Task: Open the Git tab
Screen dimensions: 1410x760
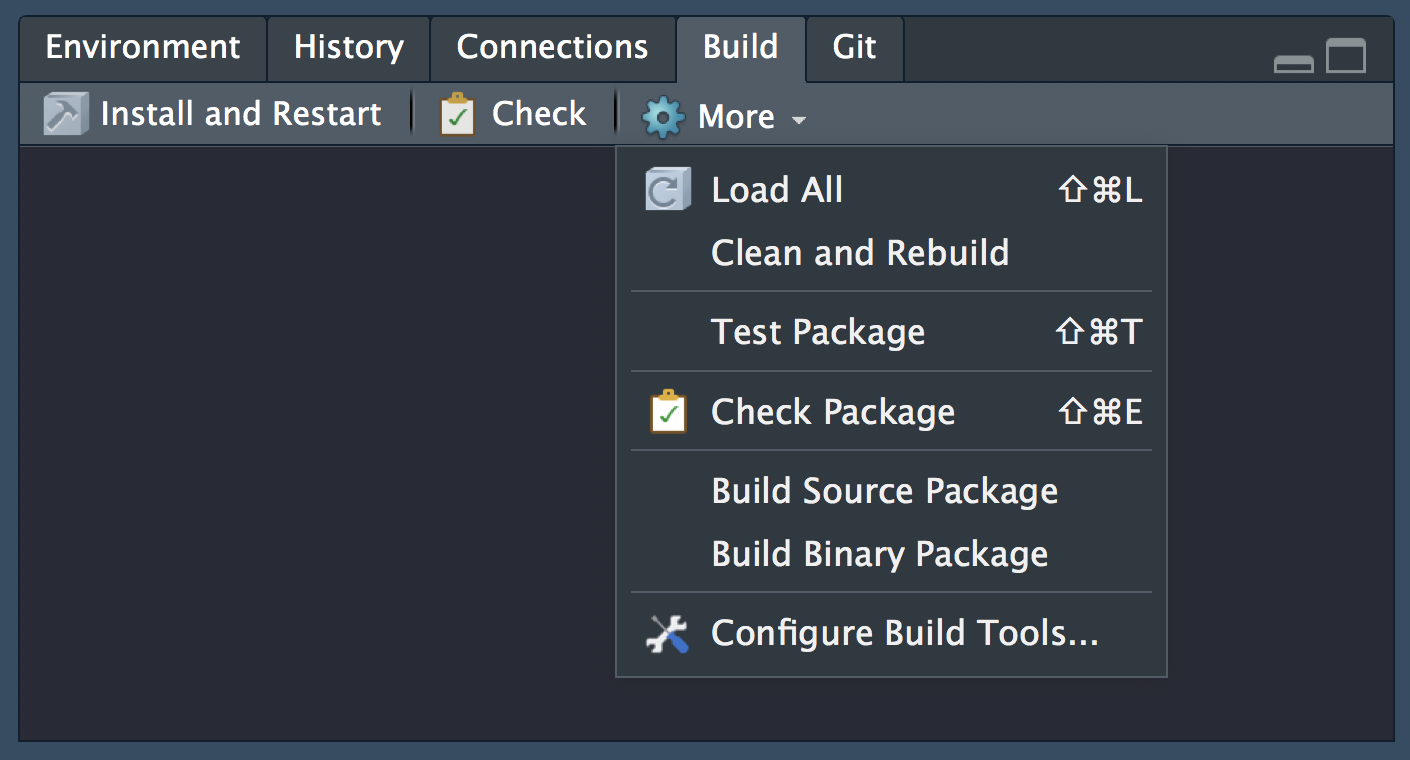Action: click(x=855, y=48)
